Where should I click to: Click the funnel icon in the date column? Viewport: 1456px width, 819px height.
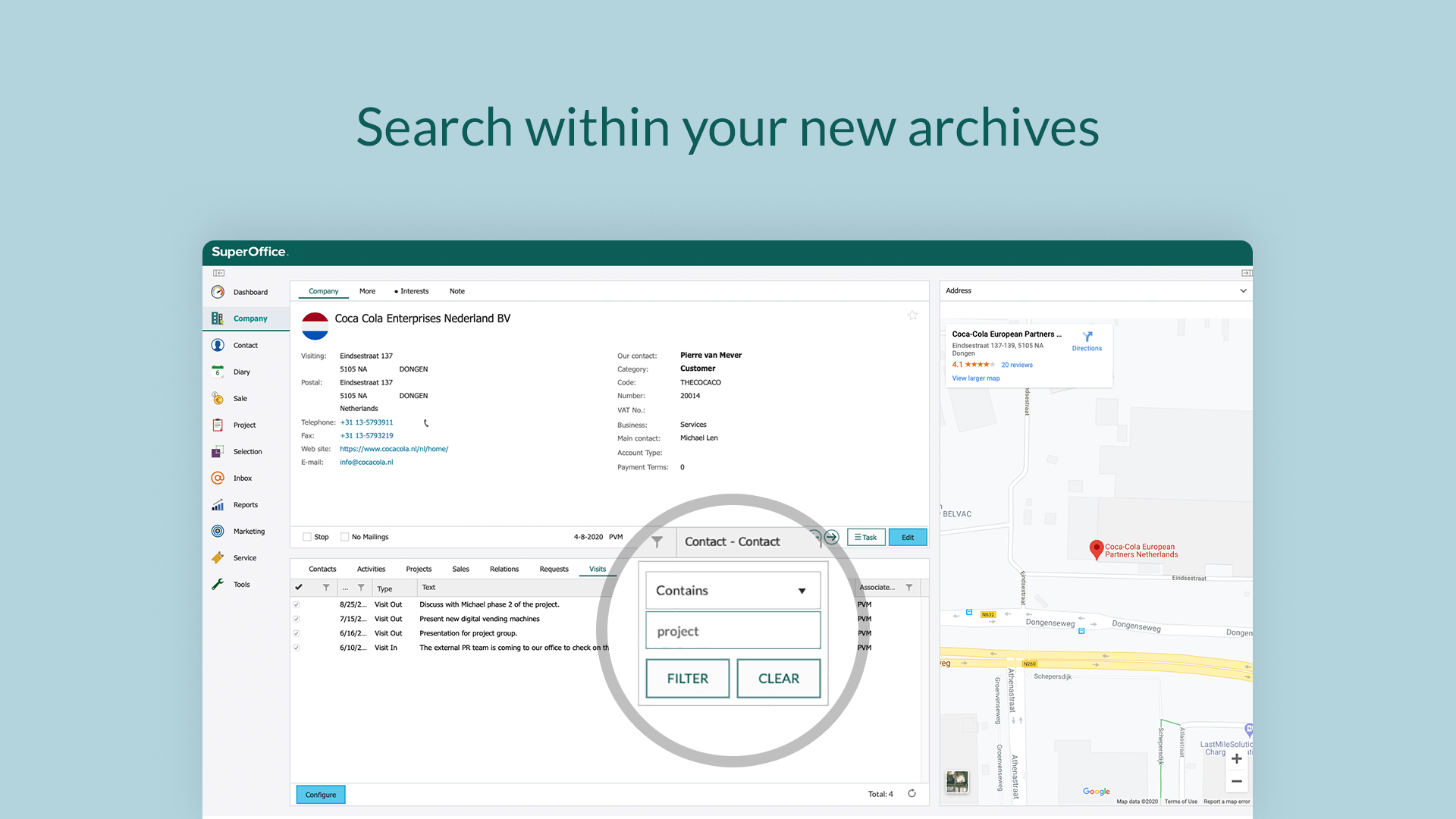point(361,588)
